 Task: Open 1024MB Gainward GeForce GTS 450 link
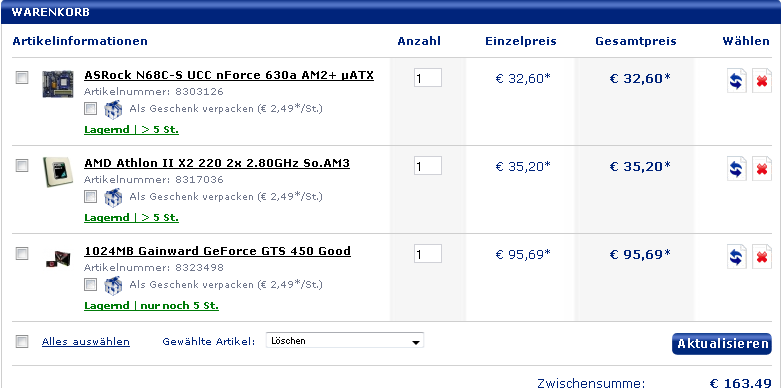[x=217, y=251]
